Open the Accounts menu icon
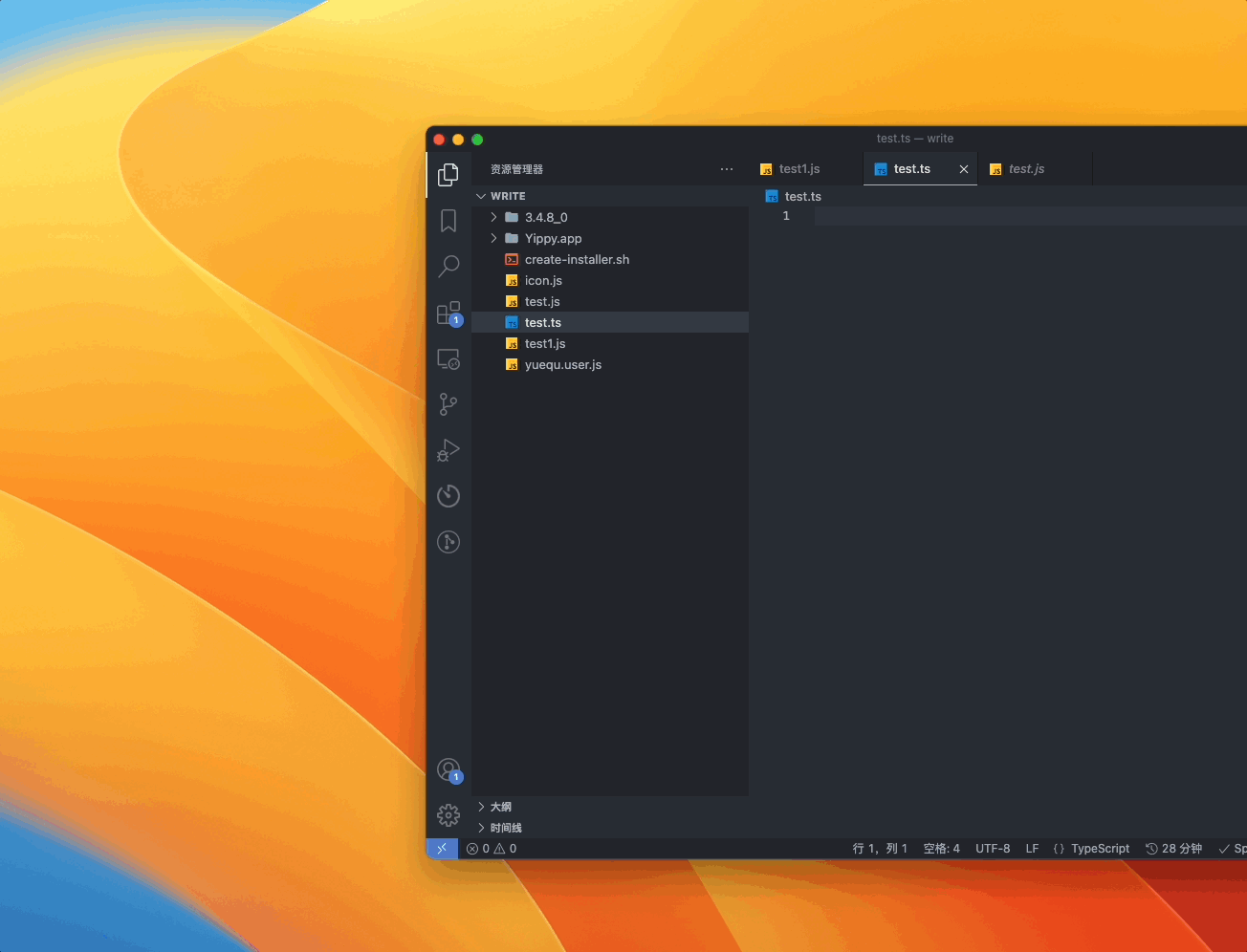Screen dimensions: 1247x952 click(x=448, y=770)
